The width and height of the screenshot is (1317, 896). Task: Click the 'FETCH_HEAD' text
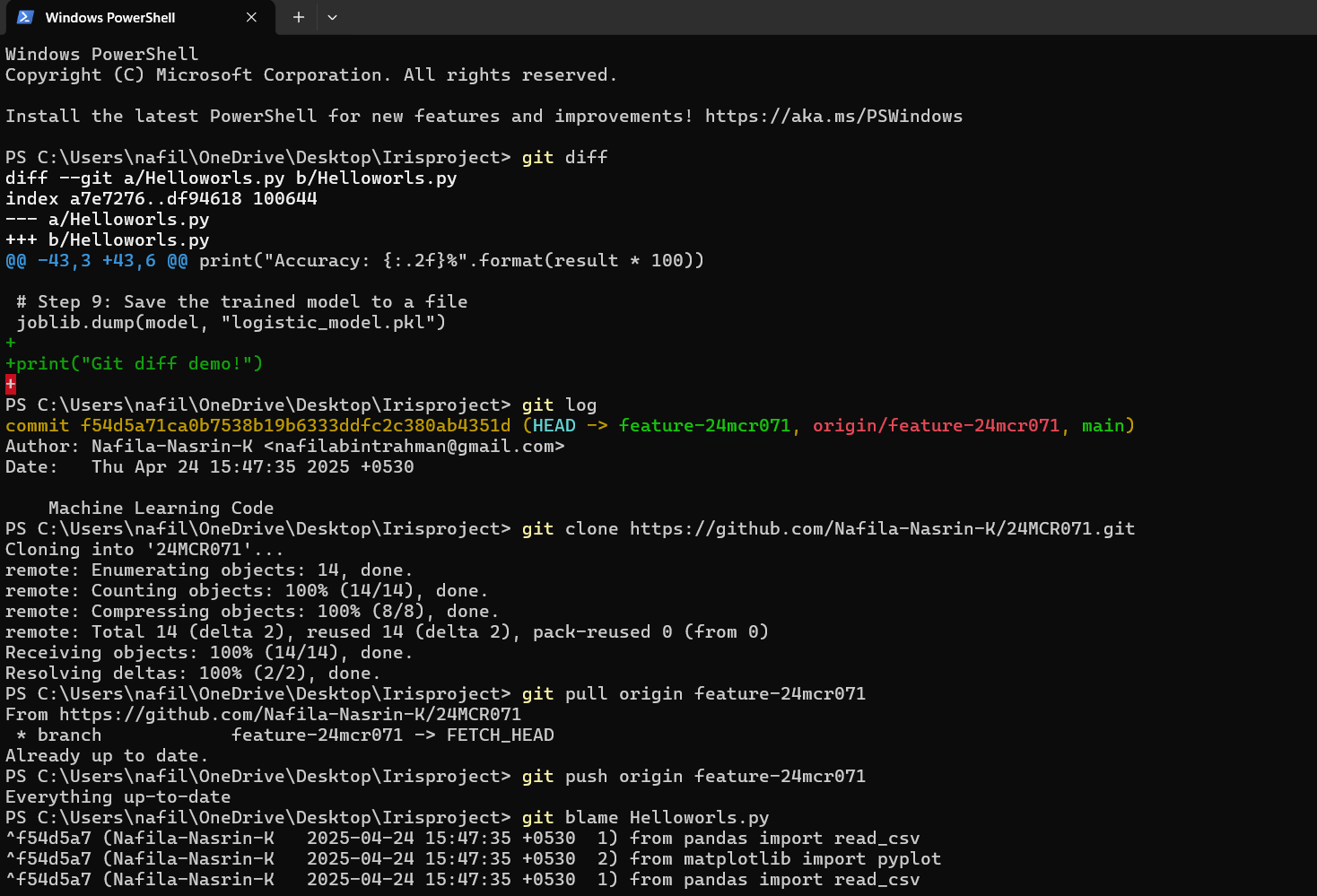tap(500, 735)
